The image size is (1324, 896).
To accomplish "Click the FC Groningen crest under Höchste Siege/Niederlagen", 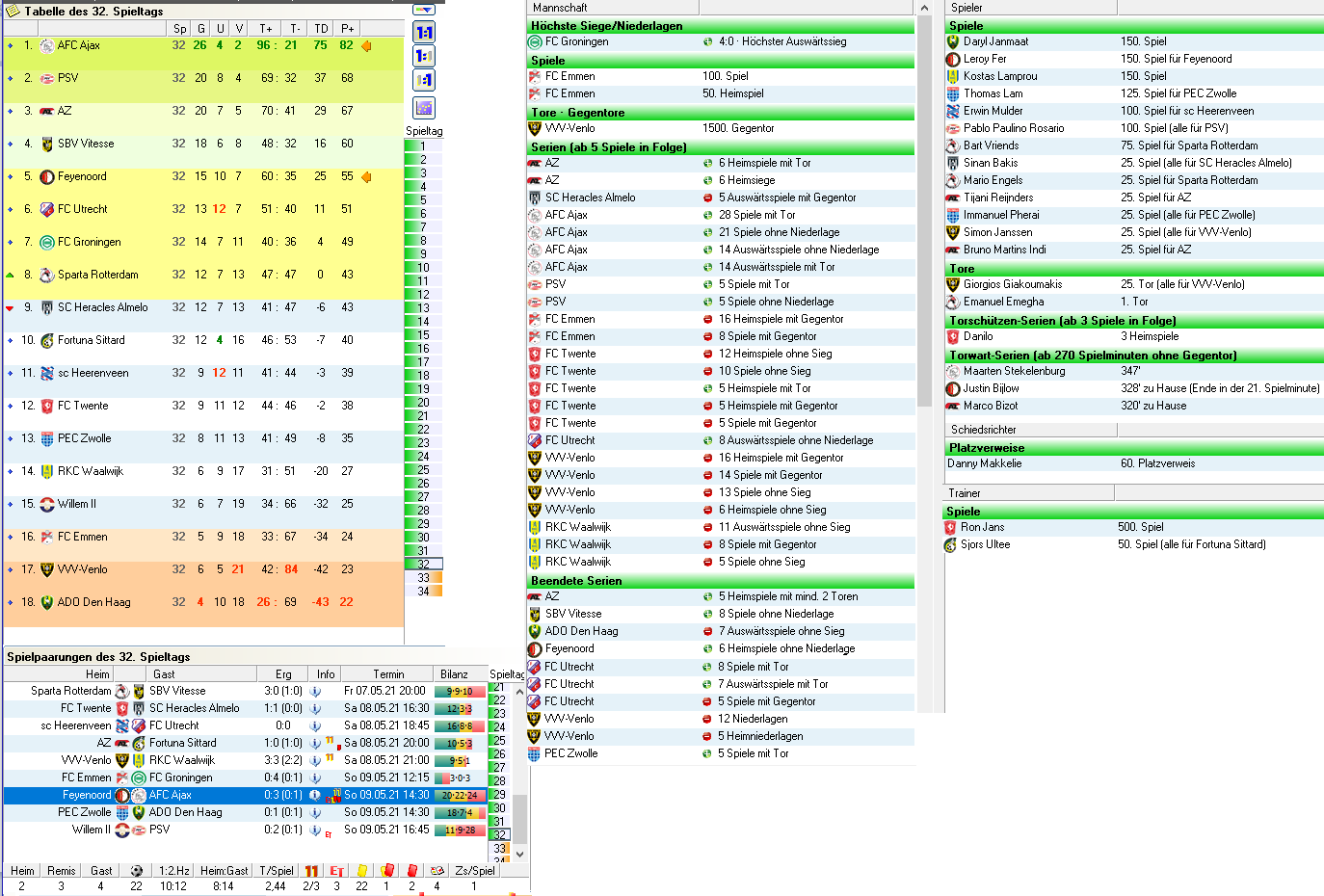I will pyautogui.click(x=535, y=41).
